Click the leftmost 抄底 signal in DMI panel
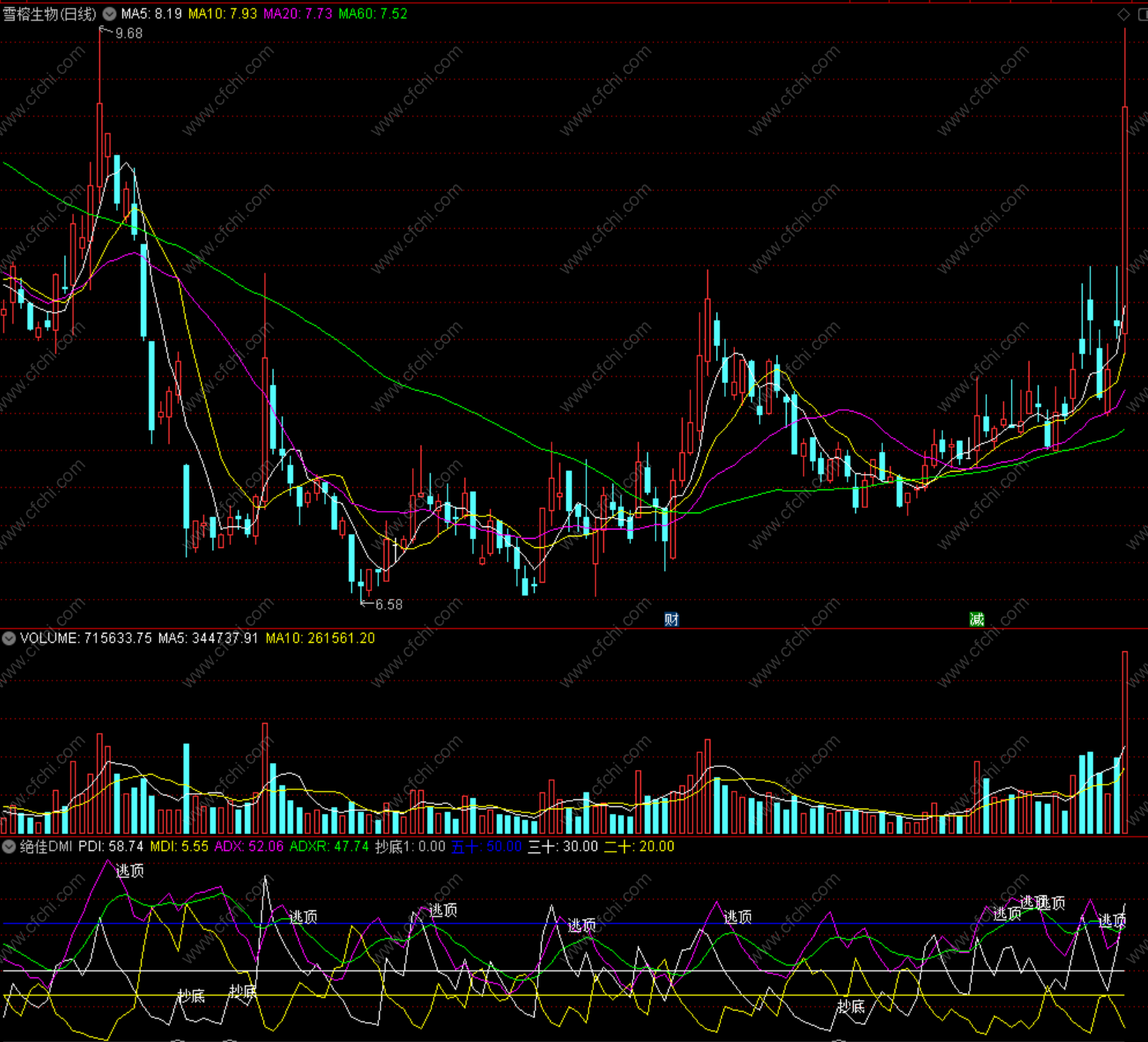This screenshot has height=1042, width=1148. (191, 996)
